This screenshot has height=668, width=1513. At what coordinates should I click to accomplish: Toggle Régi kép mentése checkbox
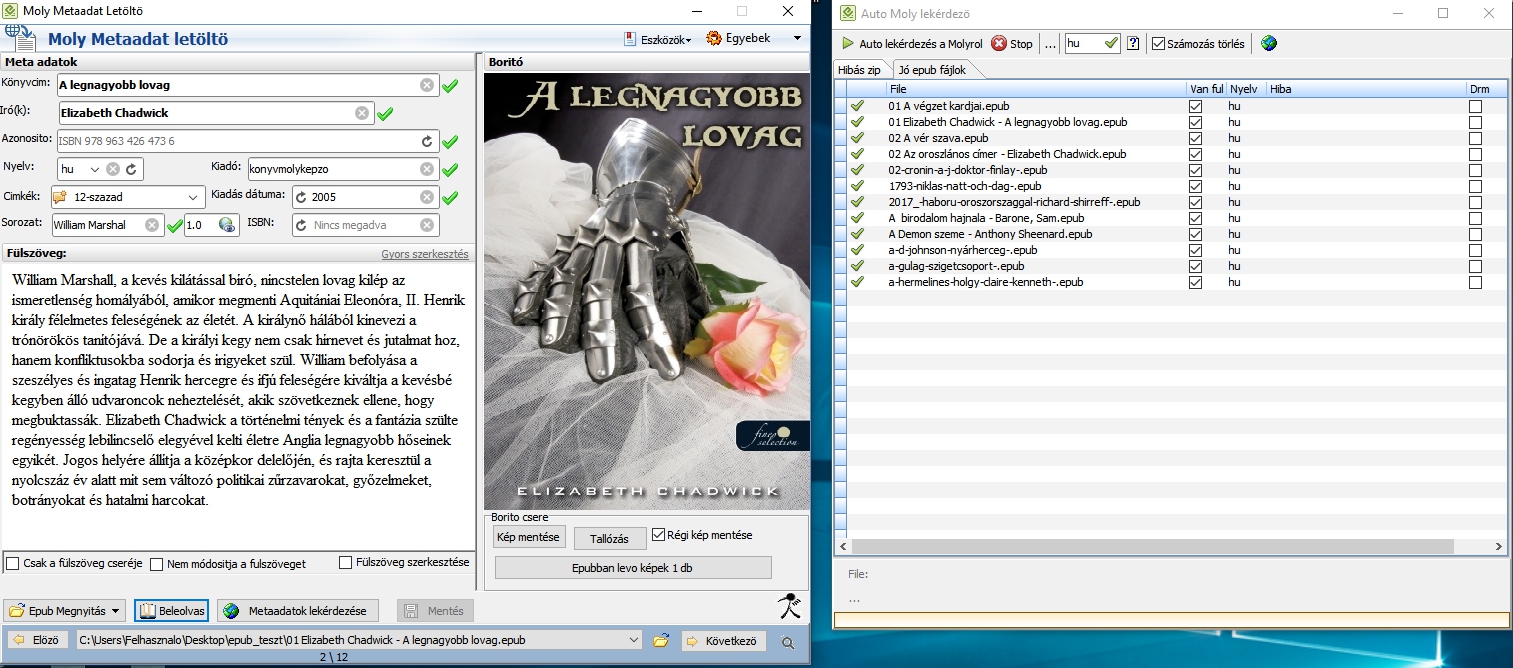(x=658, y=535)
